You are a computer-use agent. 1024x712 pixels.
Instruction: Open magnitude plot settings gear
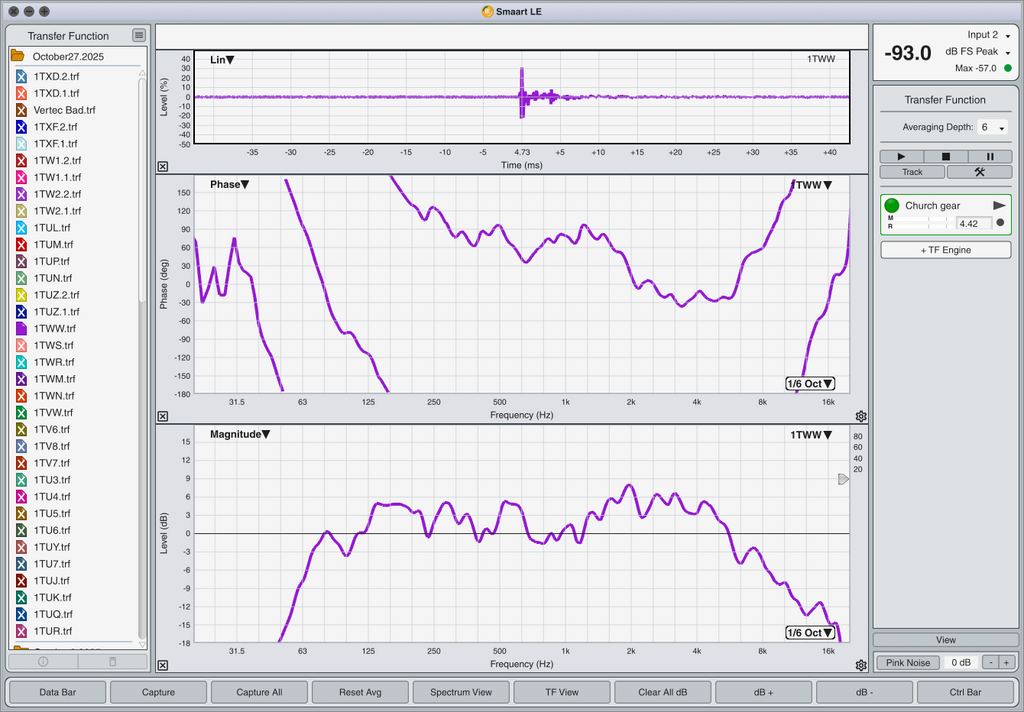[x=861, y=665]
